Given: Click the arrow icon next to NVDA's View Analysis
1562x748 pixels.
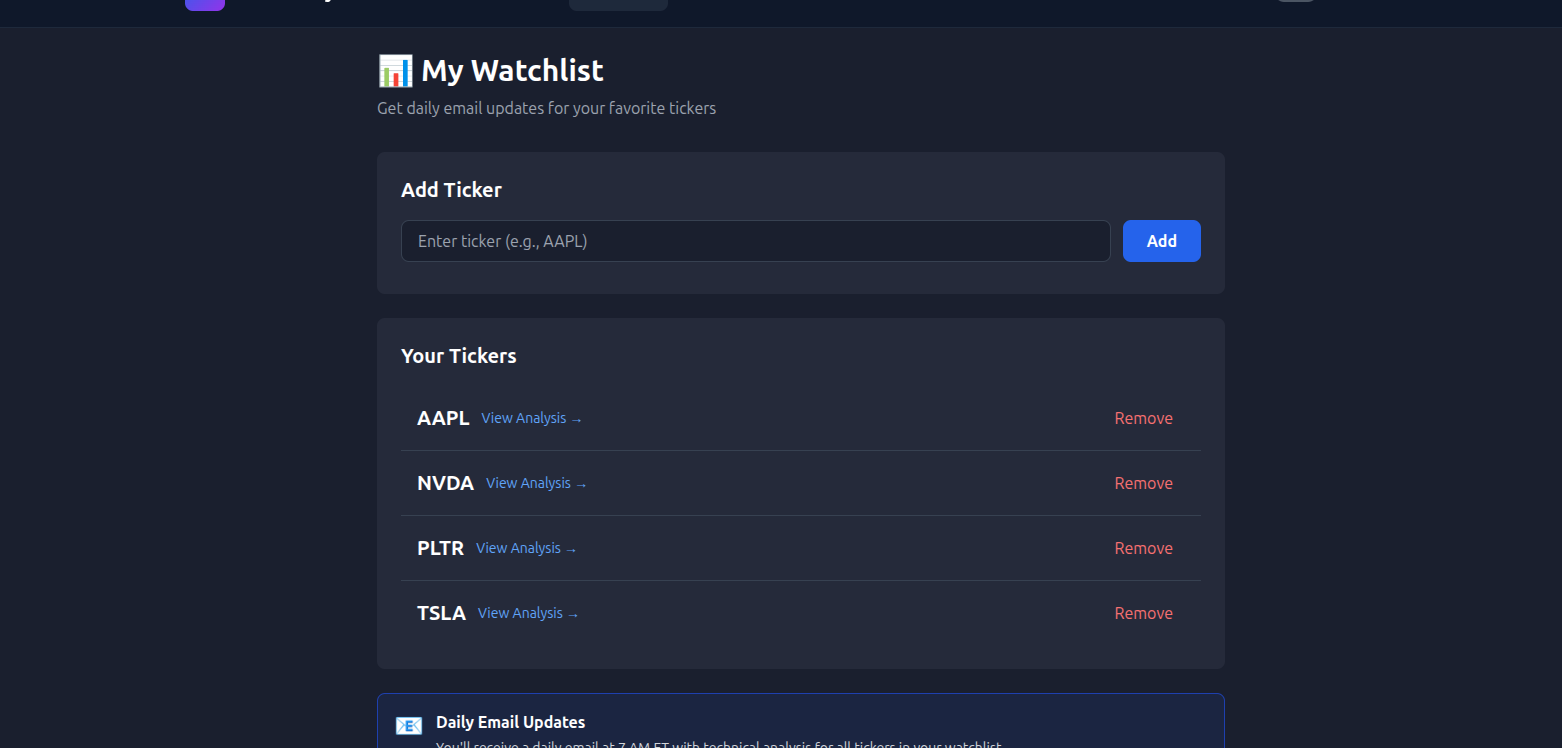Looking at the screenshot, I should click(580, 484).
